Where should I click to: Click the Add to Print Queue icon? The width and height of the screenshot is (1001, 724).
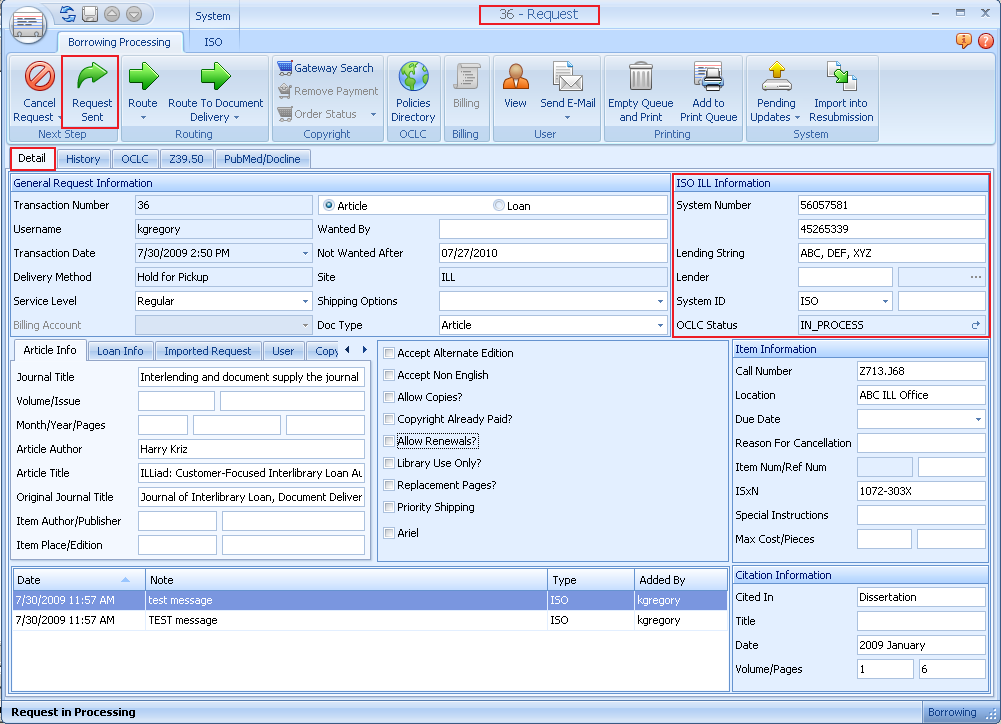click(708, 78)
